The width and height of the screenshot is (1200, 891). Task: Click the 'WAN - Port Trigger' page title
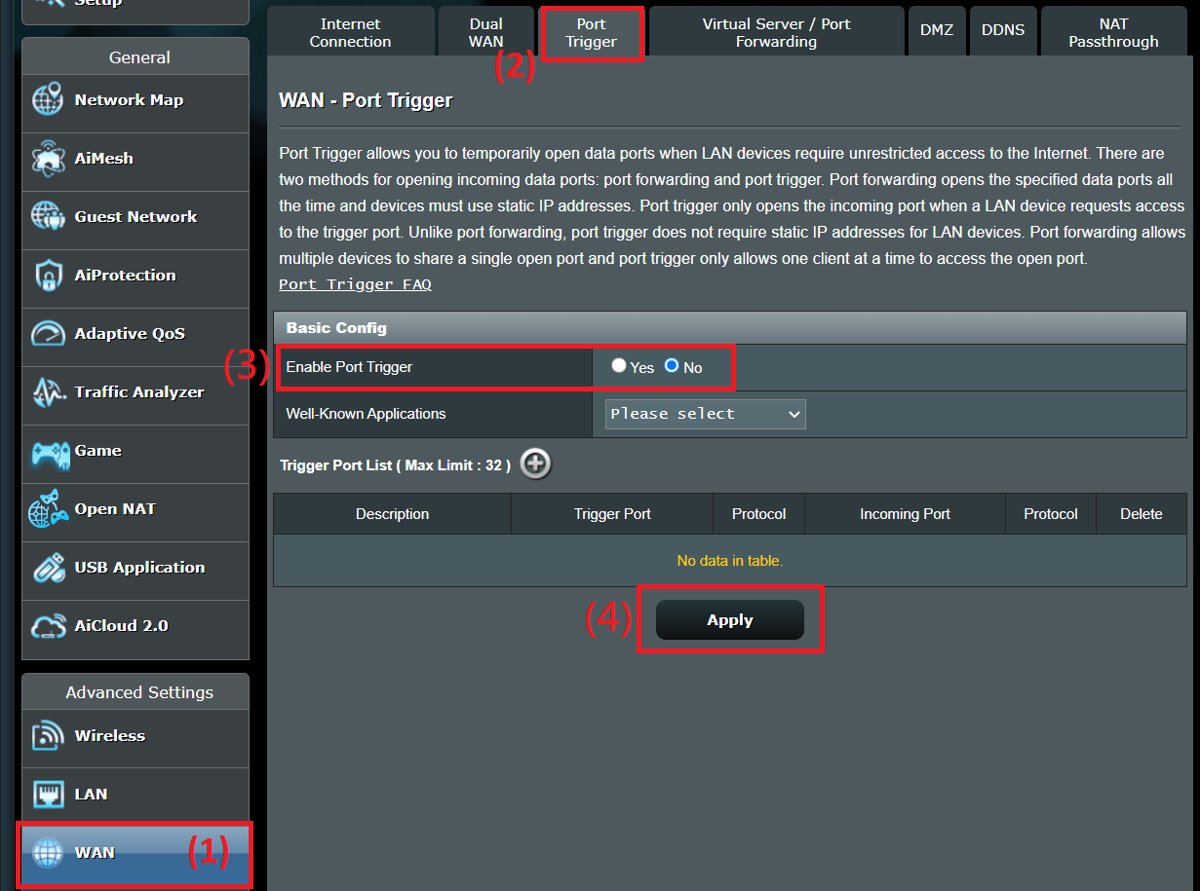coord(366,100)
